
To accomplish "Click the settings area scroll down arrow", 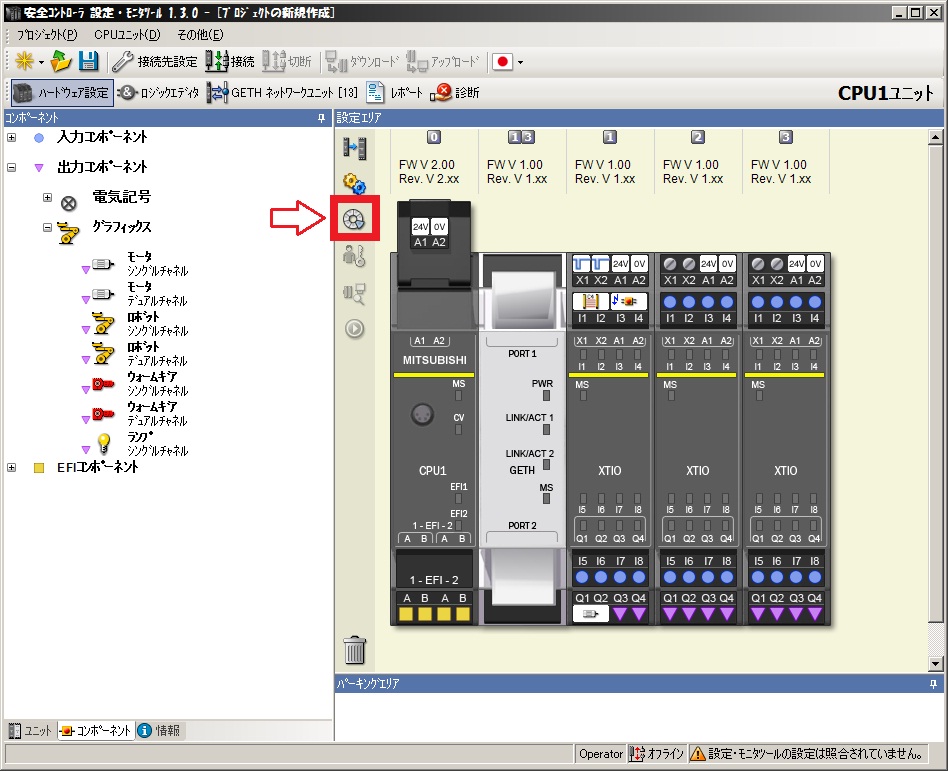I will click(x=936, y=664).
